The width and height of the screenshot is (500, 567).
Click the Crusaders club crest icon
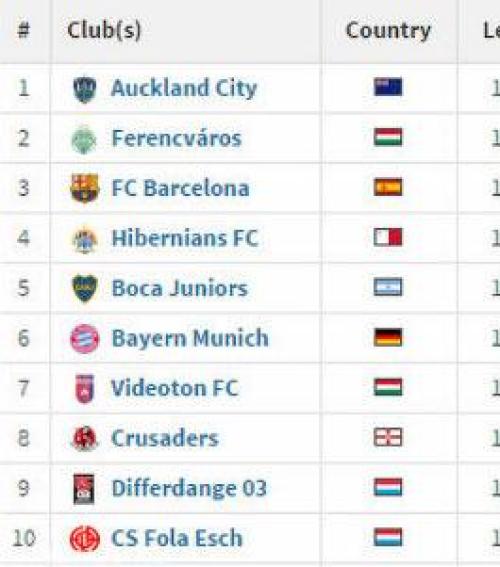coord(85,438)
